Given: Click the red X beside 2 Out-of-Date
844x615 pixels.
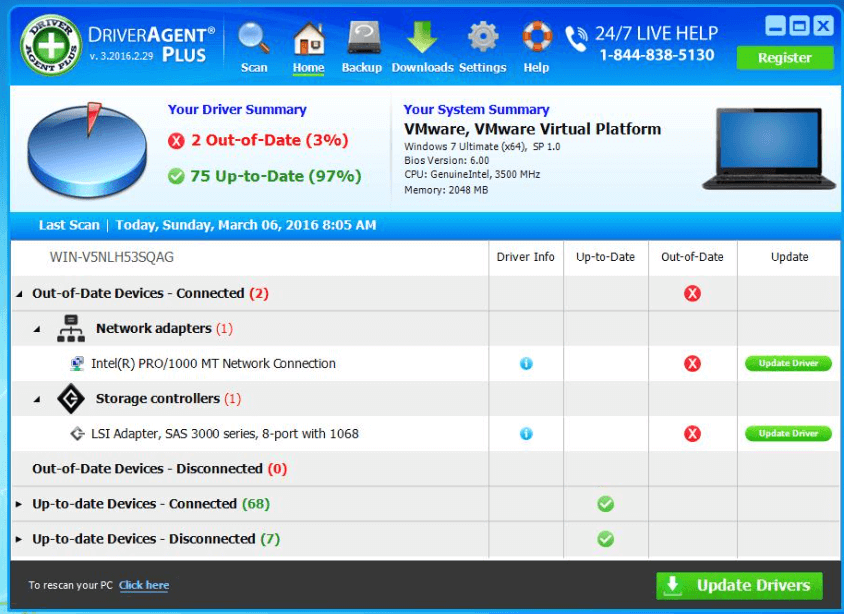Looking at the screenshot, I should point(175,141).
